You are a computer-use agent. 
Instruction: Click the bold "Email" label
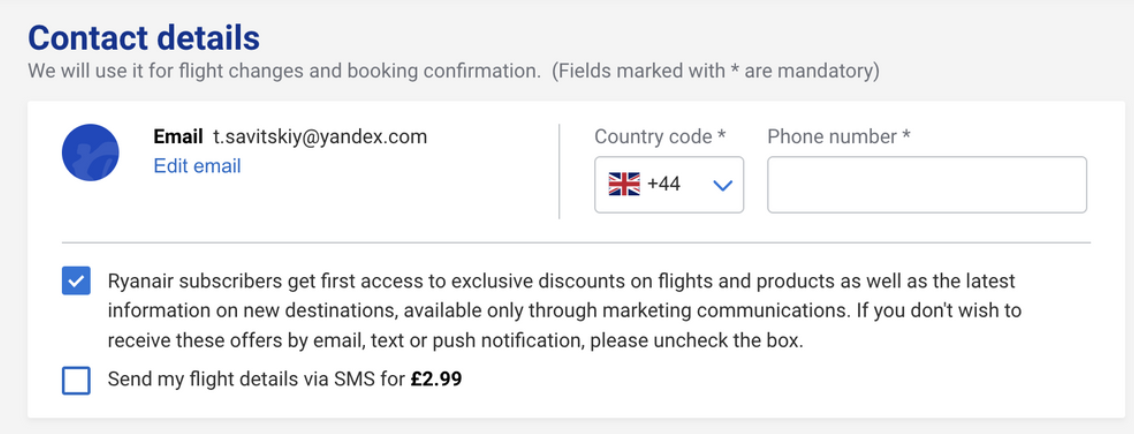pyautogui.click(x=178, y=136)
